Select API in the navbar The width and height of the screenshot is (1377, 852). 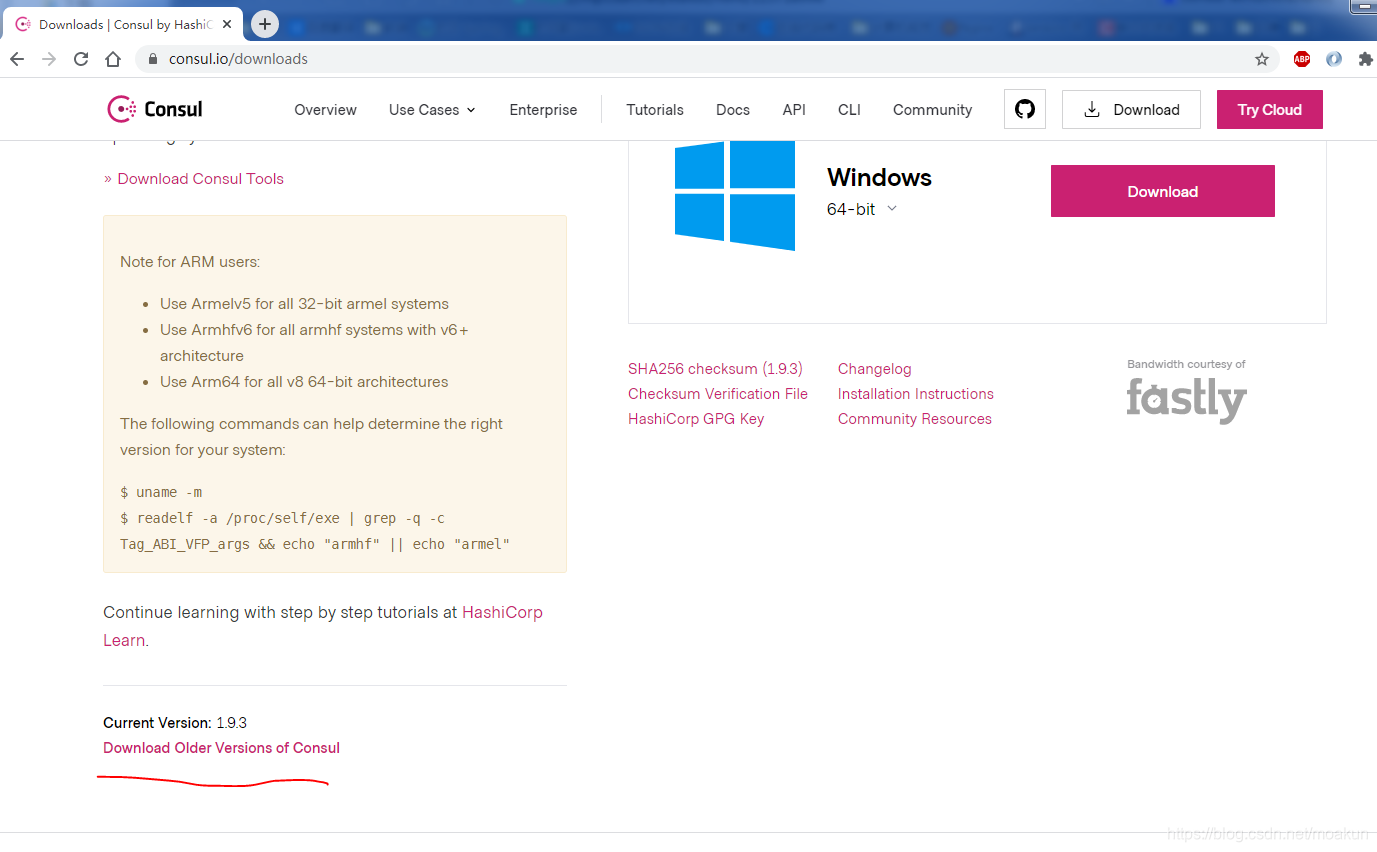pos(794,110)
